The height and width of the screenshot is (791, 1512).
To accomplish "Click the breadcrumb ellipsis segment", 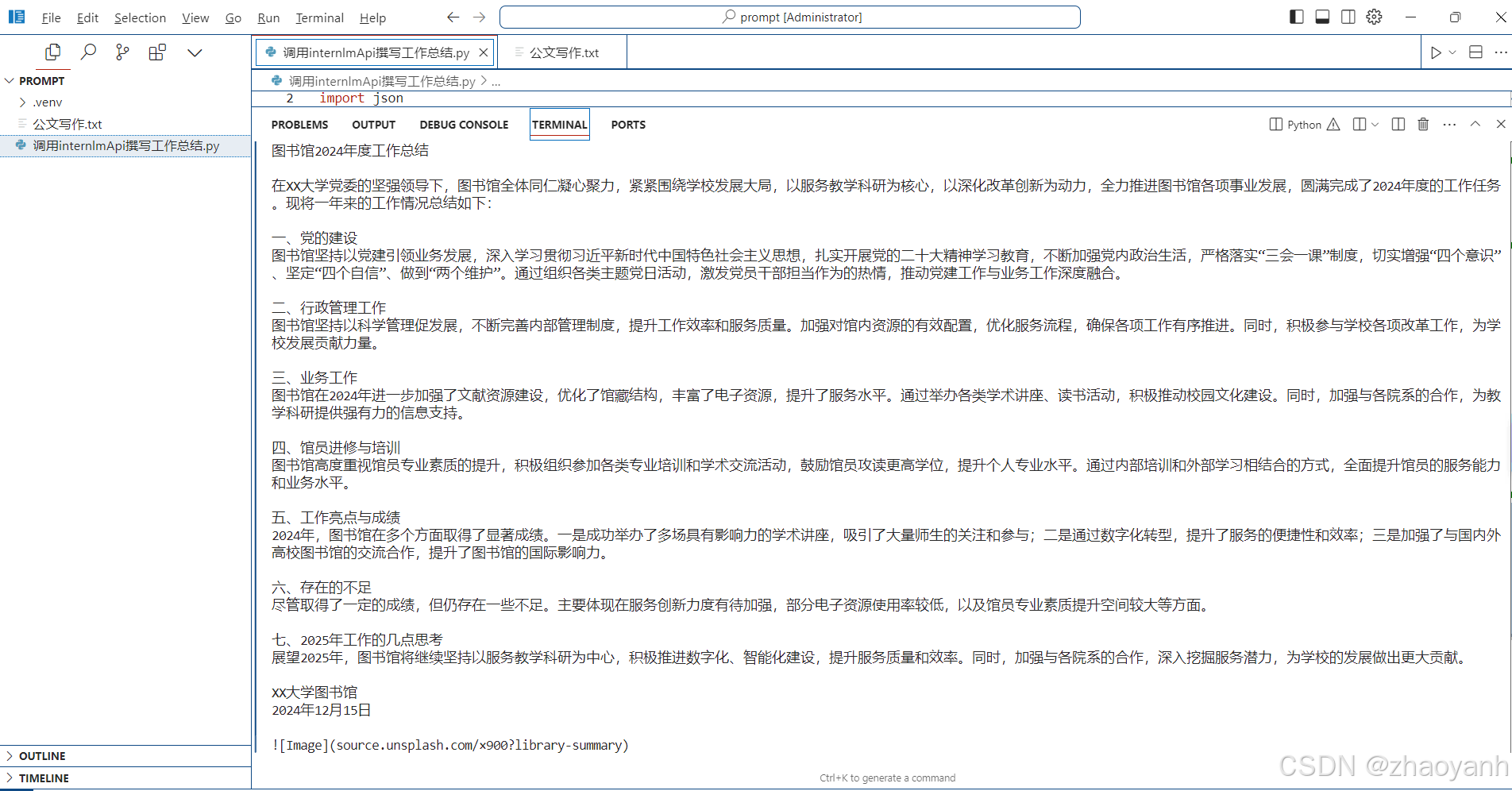I will click(496, 81).
